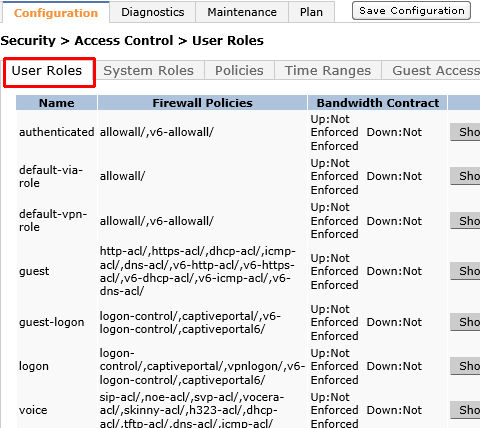Click Show button in the guest row
This screenshot has width=480, height=428.
pyautogui.click(x=465, y=271)
